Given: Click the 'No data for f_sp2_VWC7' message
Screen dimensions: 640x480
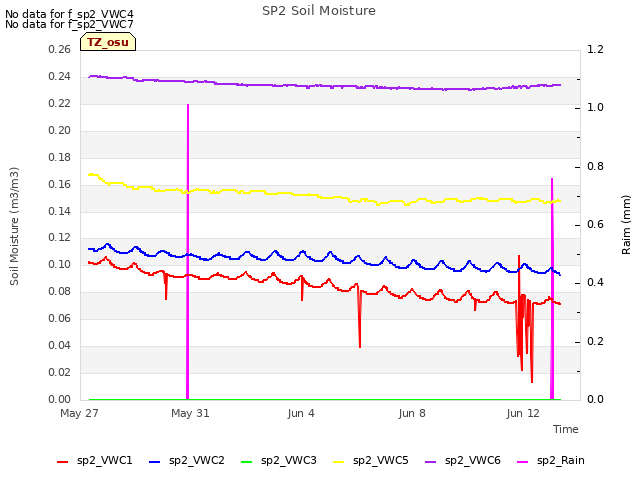Looking at the screenshot, I should pyautogui.click(x=69, y=24).
